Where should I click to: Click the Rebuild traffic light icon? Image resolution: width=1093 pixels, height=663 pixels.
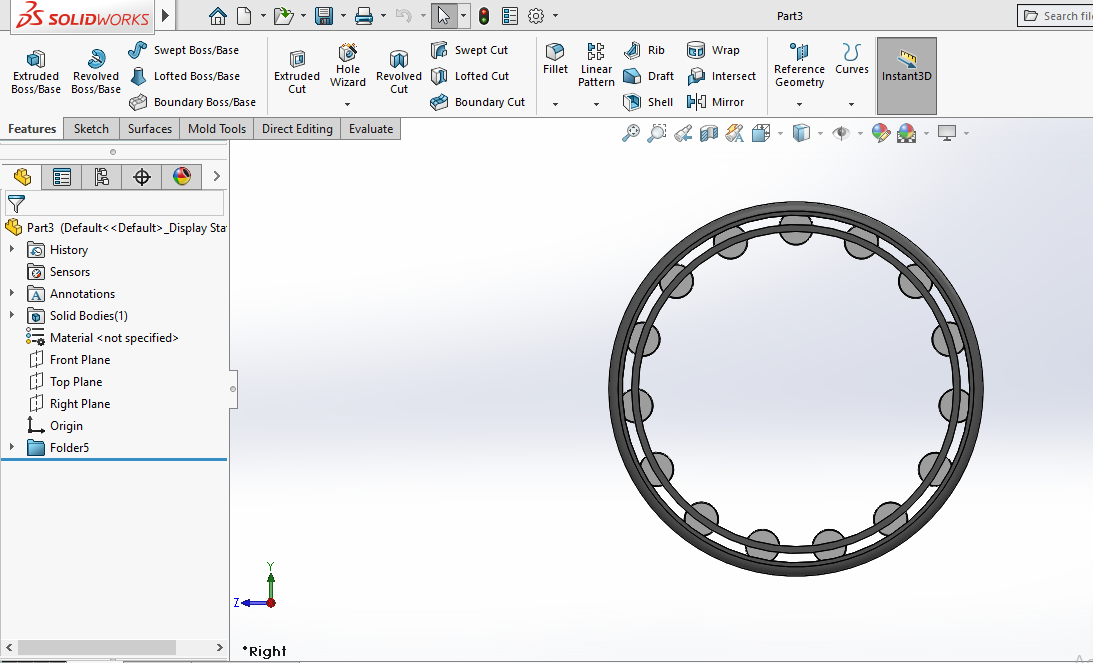(x=484, y=16)
